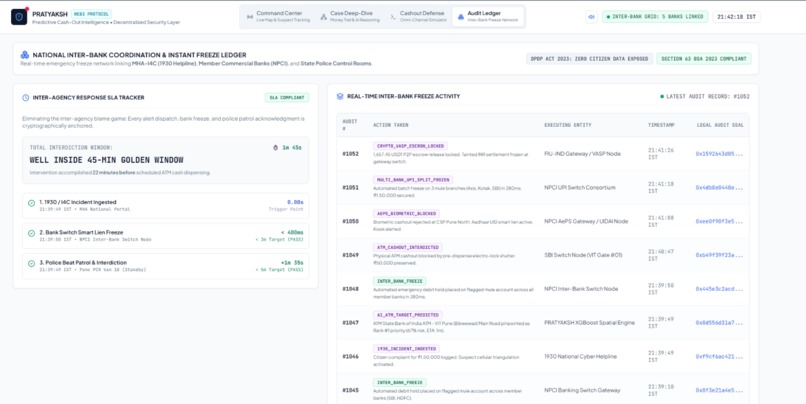Viewport: 806px width, 404px height.
Task: Open audit seal link 0x445e3c2acd...
Action: [x=719, y=289]
